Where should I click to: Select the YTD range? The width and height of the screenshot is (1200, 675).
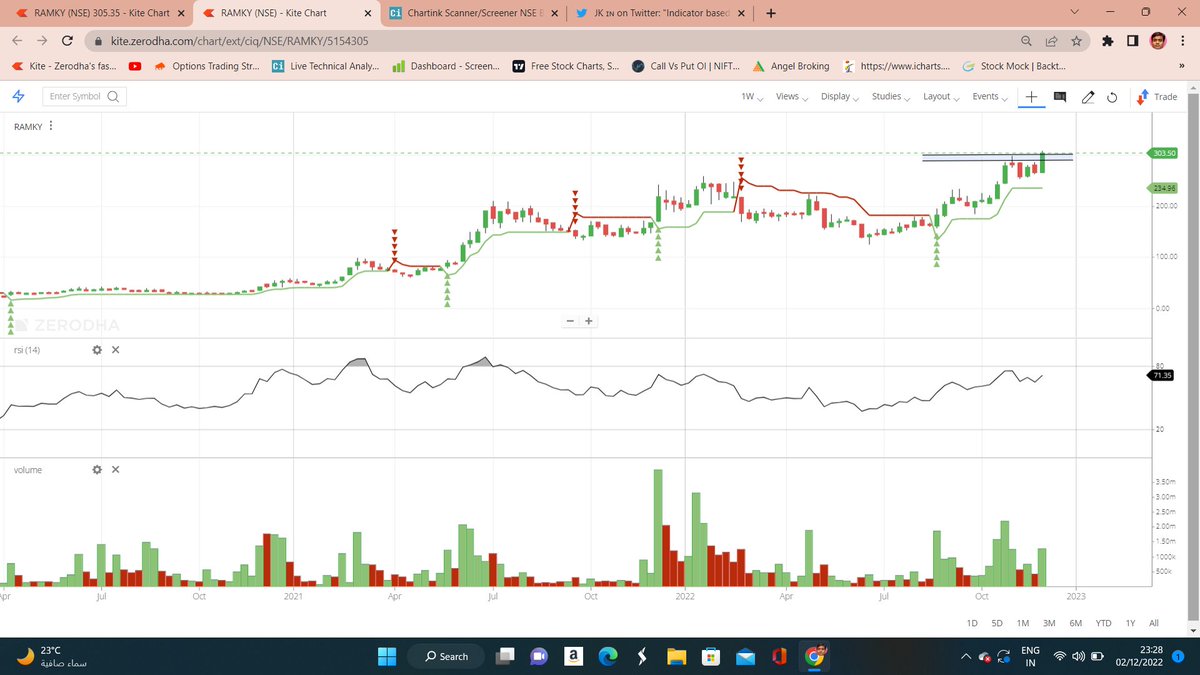pyautogui.click(x=1103, y=623)
